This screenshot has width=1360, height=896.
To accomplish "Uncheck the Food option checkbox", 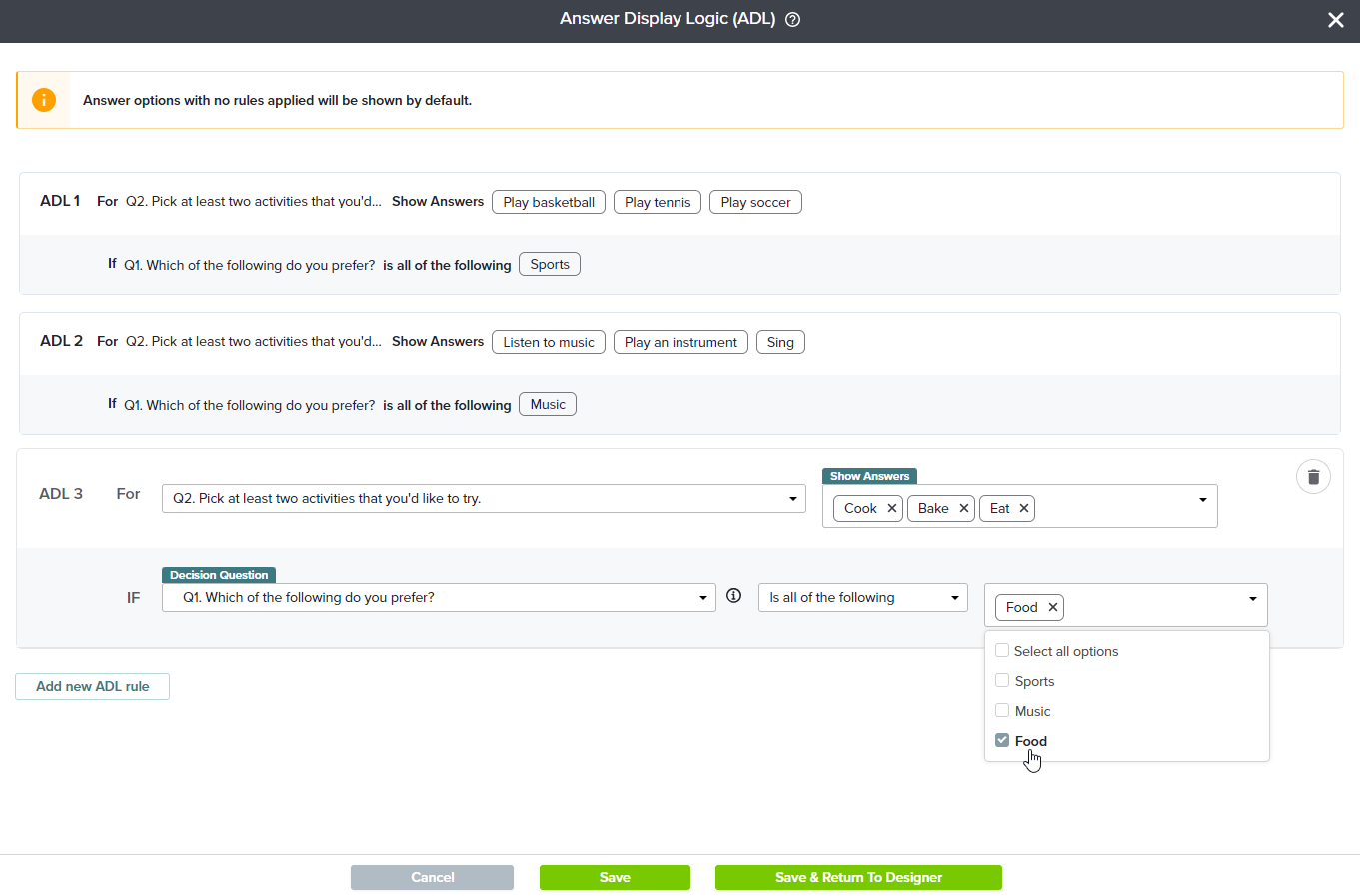I will pyautogui.click(x=1002, y=740).
